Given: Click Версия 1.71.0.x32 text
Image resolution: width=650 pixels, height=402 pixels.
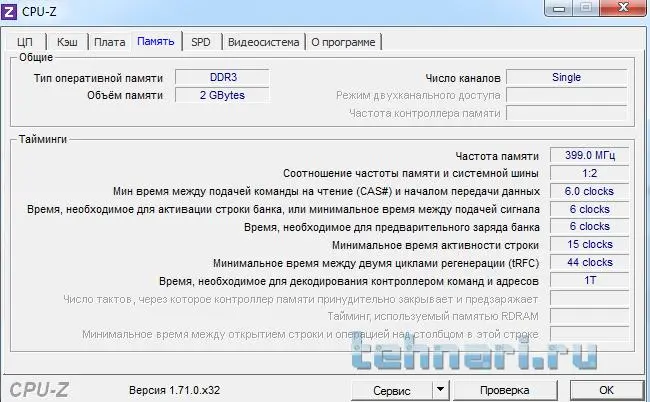Looking at the screenshot, I should point(175,390).
